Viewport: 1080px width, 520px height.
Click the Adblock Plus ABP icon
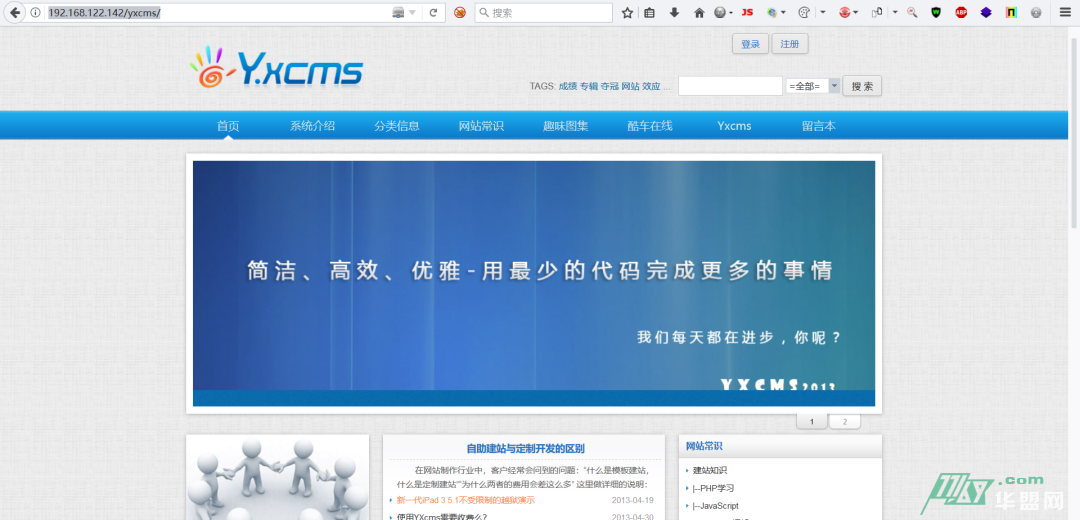pyautogui.click(x=961, y=12)
